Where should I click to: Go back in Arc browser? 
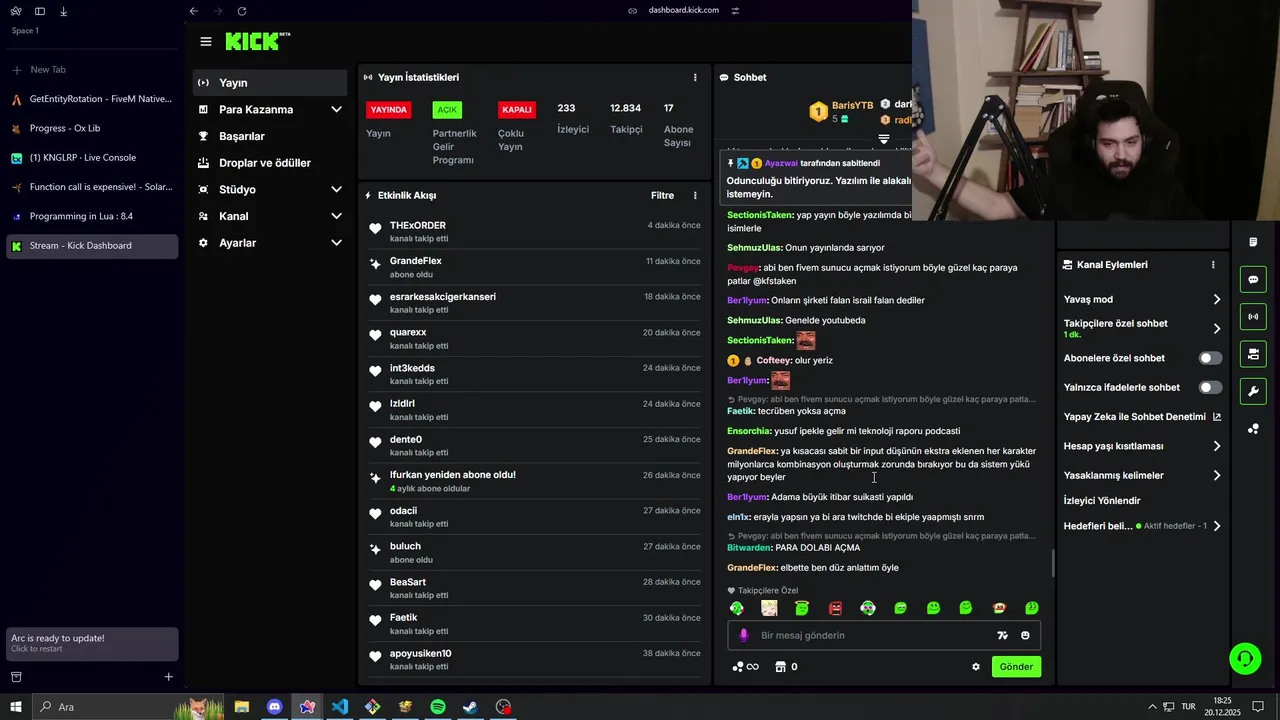tap(194, 11)
